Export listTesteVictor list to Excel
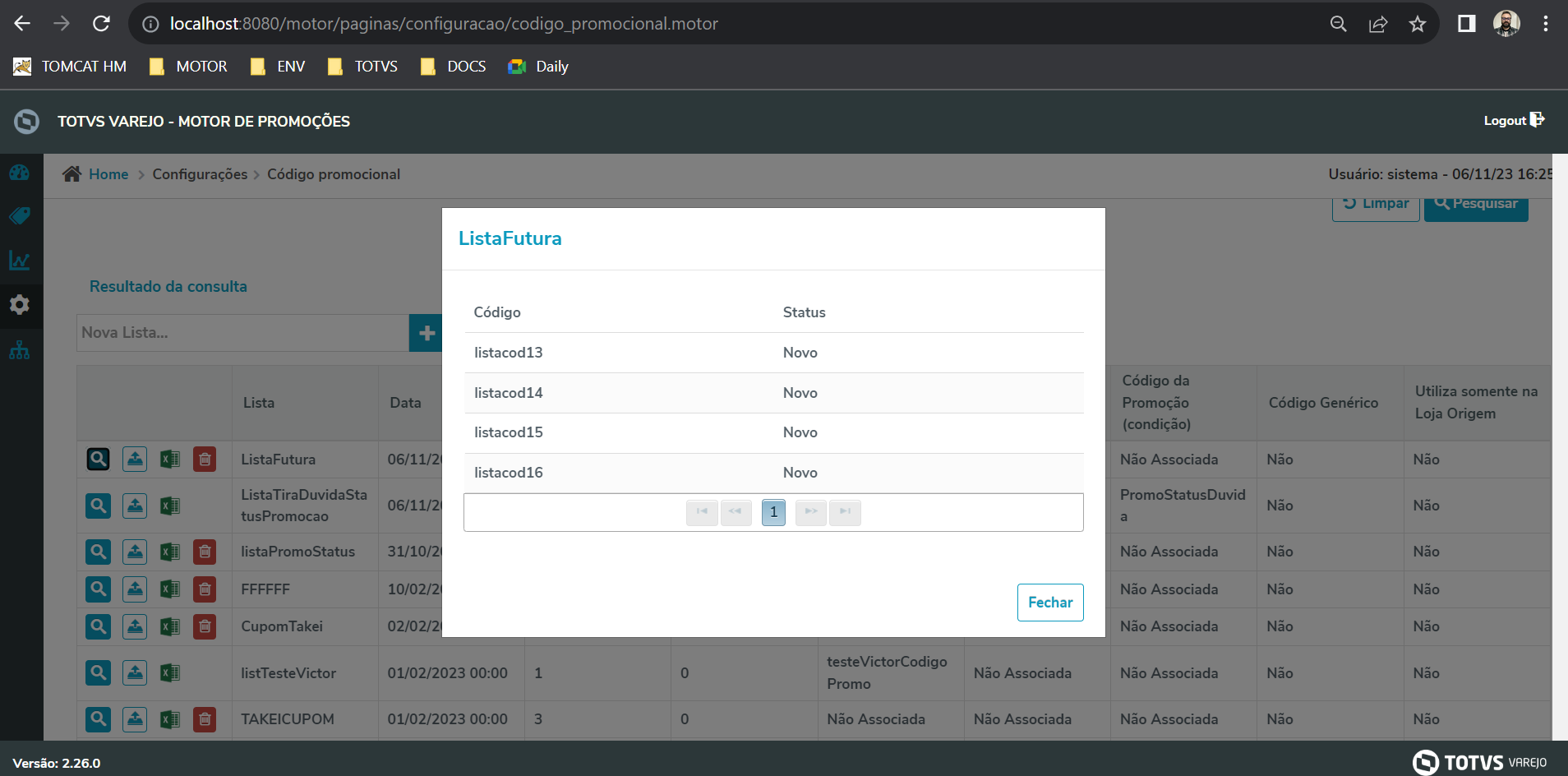This screenshot has width=1568, height=776. 170,672
